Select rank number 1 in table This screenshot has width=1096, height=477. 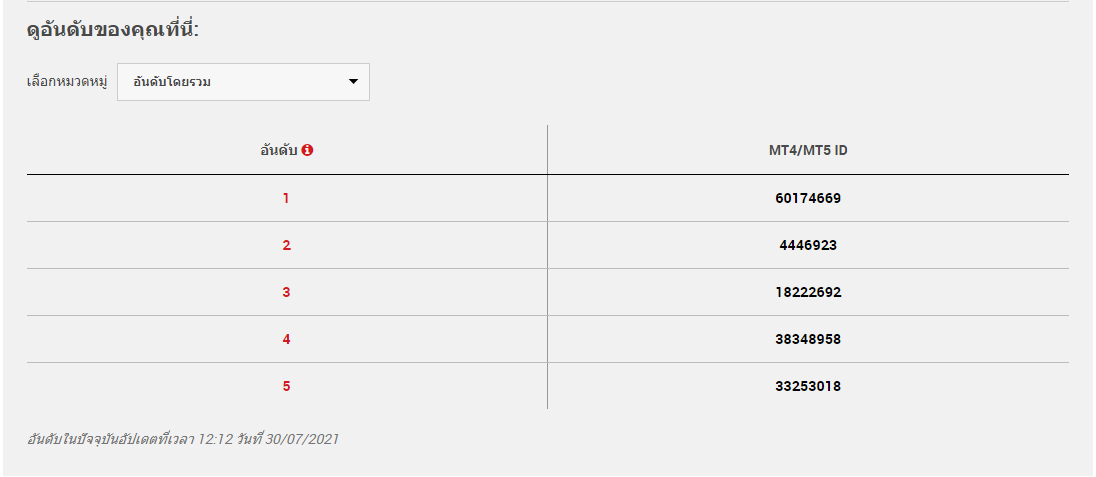tap(286, 199)
